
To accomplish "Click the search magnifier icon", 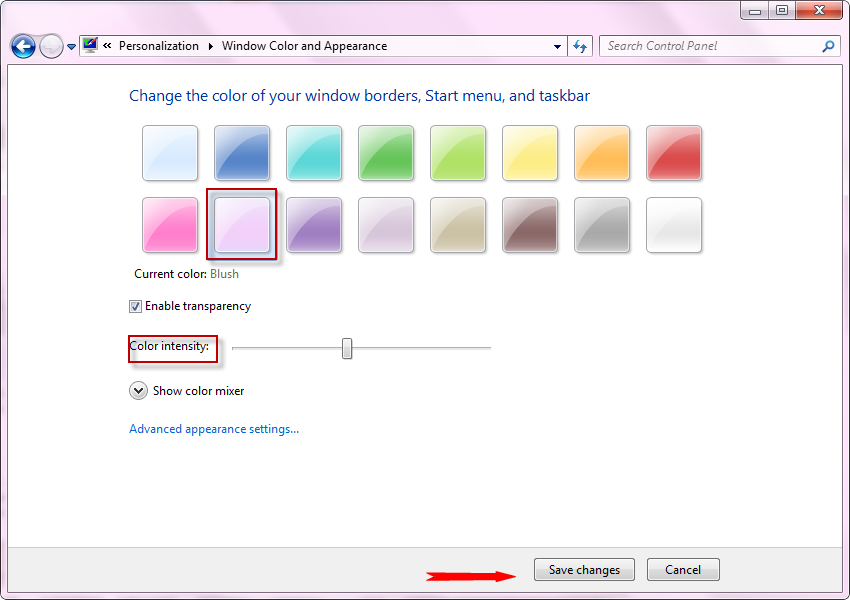I will [x=828, y=47].
